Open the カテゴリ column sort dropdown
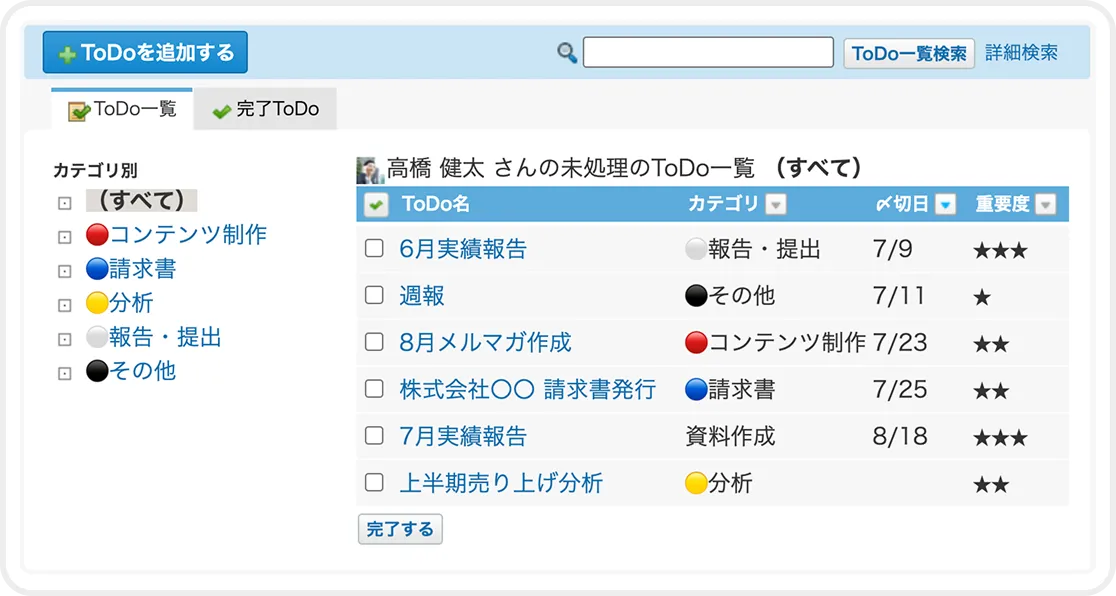The image size is (1116, 596). coord(775,205)
